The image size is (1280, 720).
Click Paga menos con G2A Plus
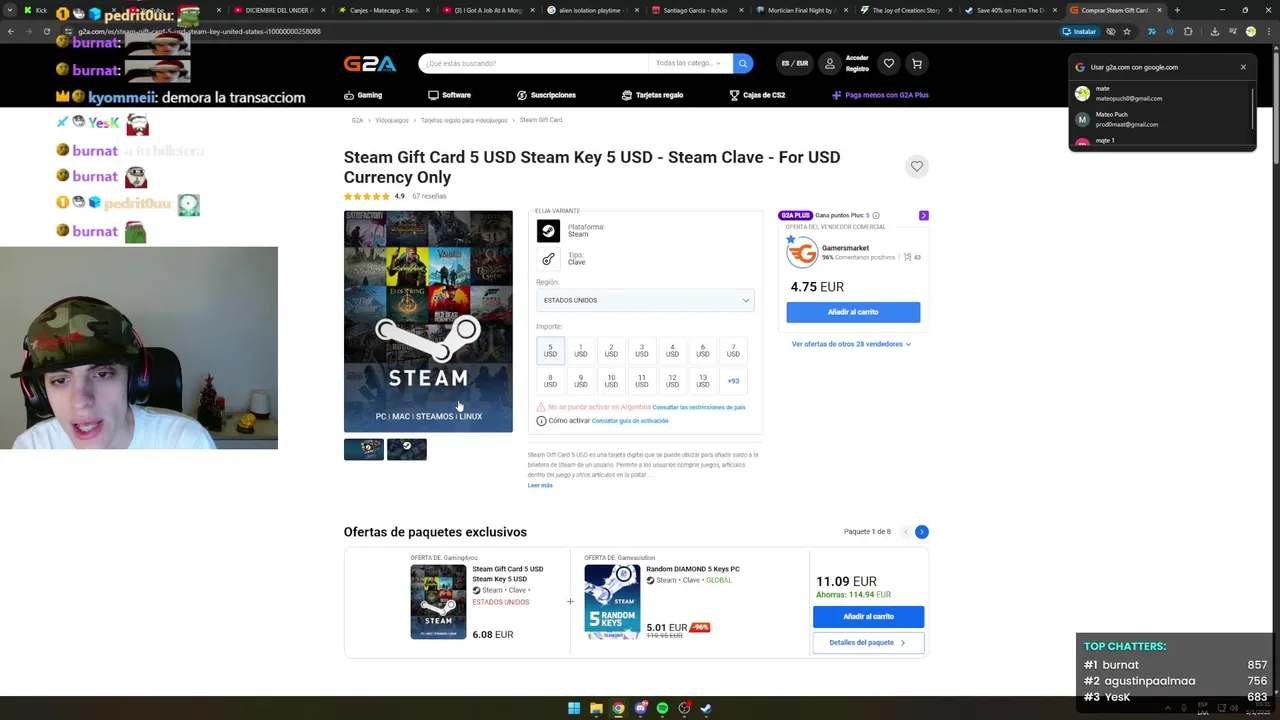coord(880,95)
